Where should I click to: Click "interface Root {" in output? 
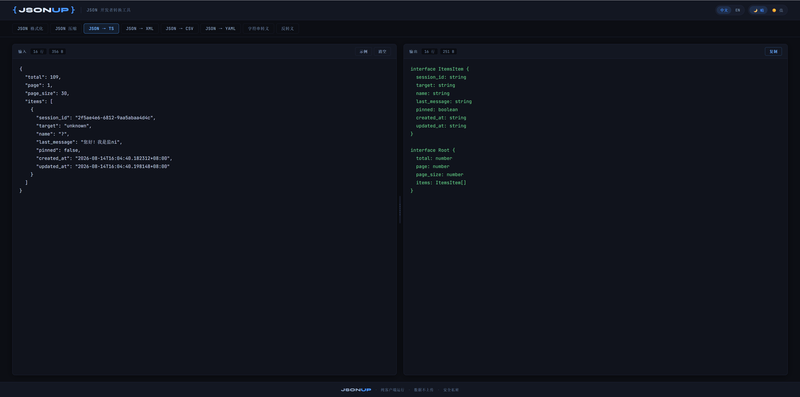click(x=433, y=151)
